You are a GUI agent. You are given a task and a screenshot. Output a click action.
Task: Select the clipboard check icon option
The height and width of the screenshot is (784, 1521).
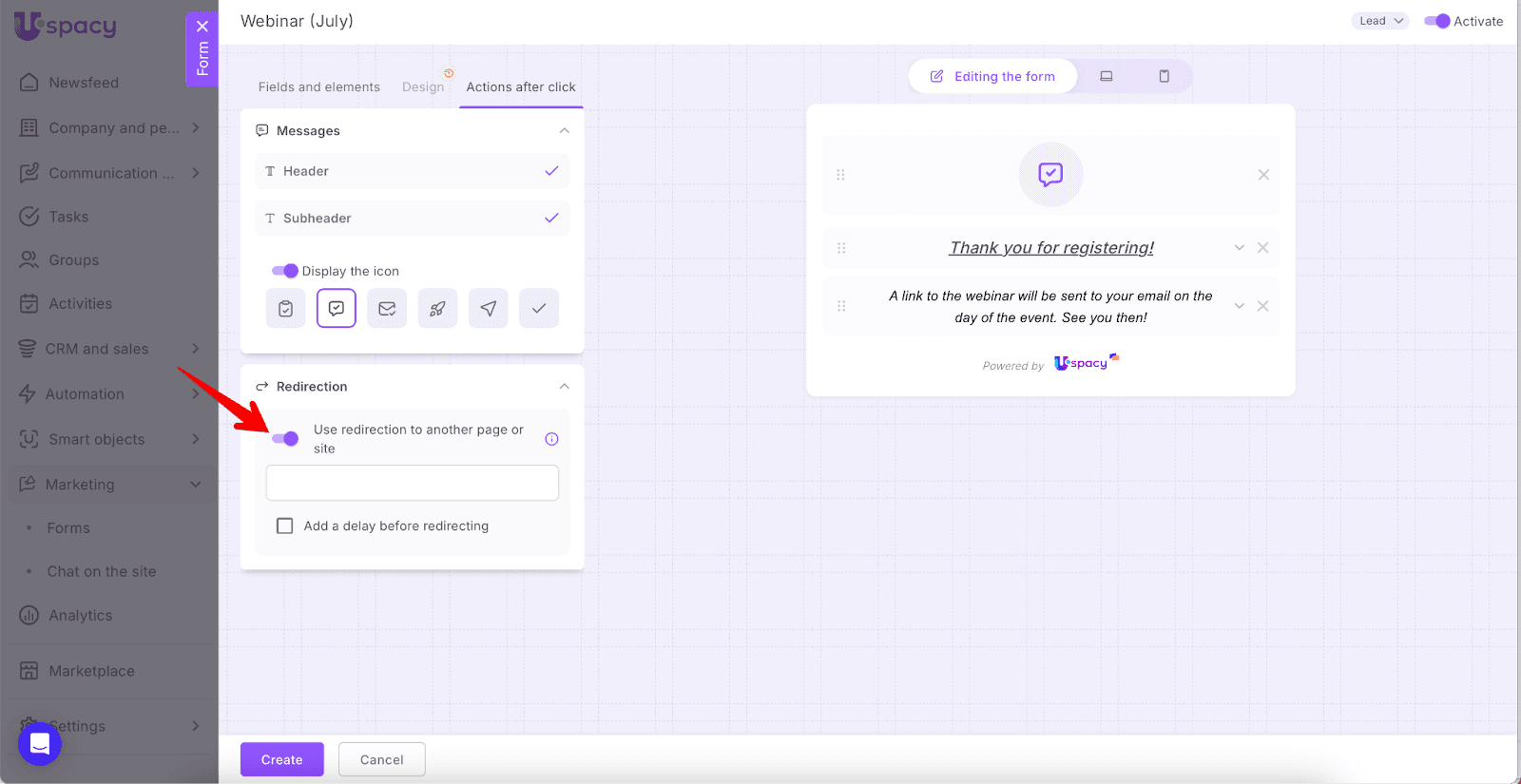(x=285, y=309)
